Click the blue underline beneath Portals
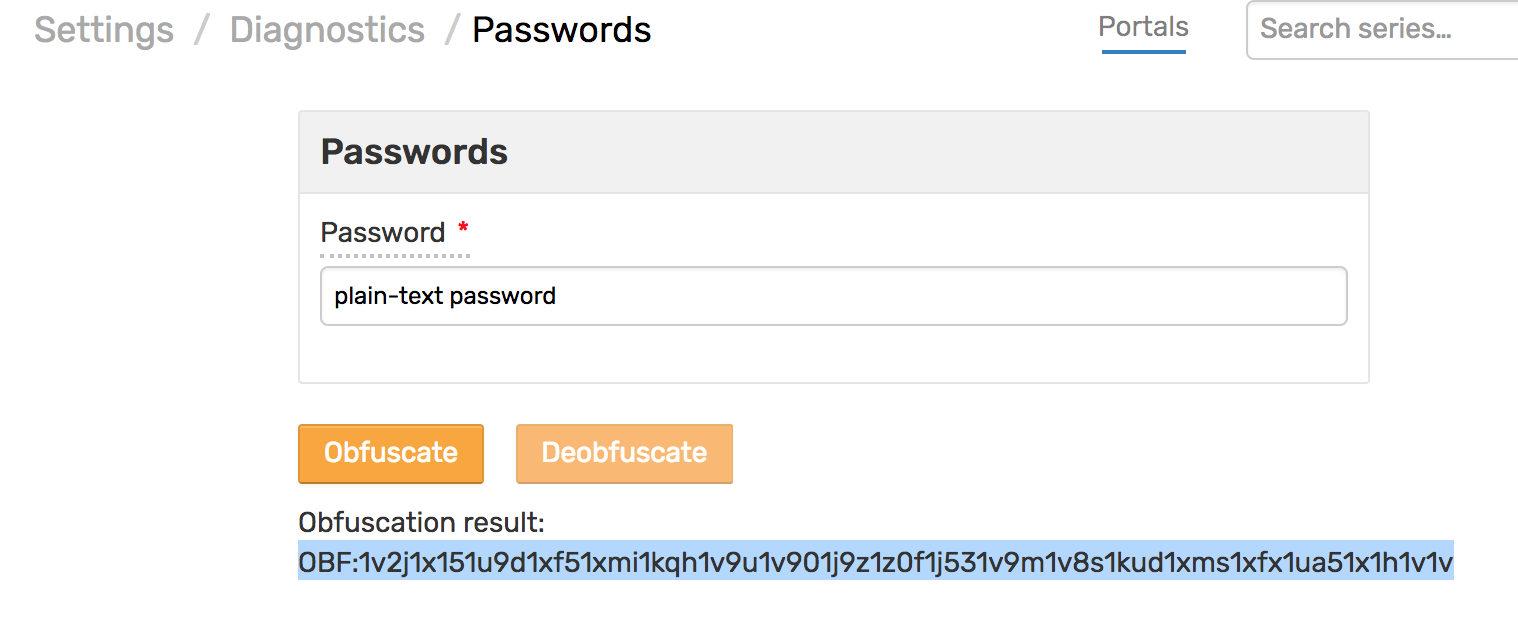Viewport: 1518px width, 642px height. coord(1144,51)
